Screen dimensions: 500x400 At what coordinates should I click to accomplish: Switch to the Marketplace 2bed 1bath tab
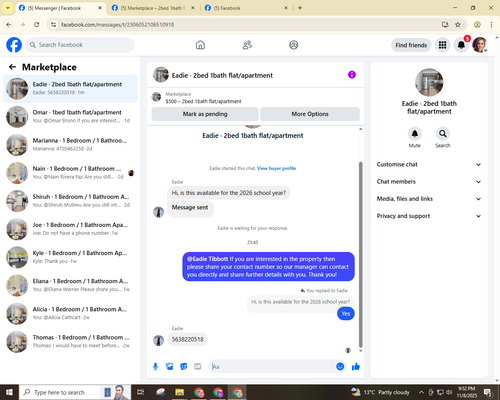click(x=154, y=8)
